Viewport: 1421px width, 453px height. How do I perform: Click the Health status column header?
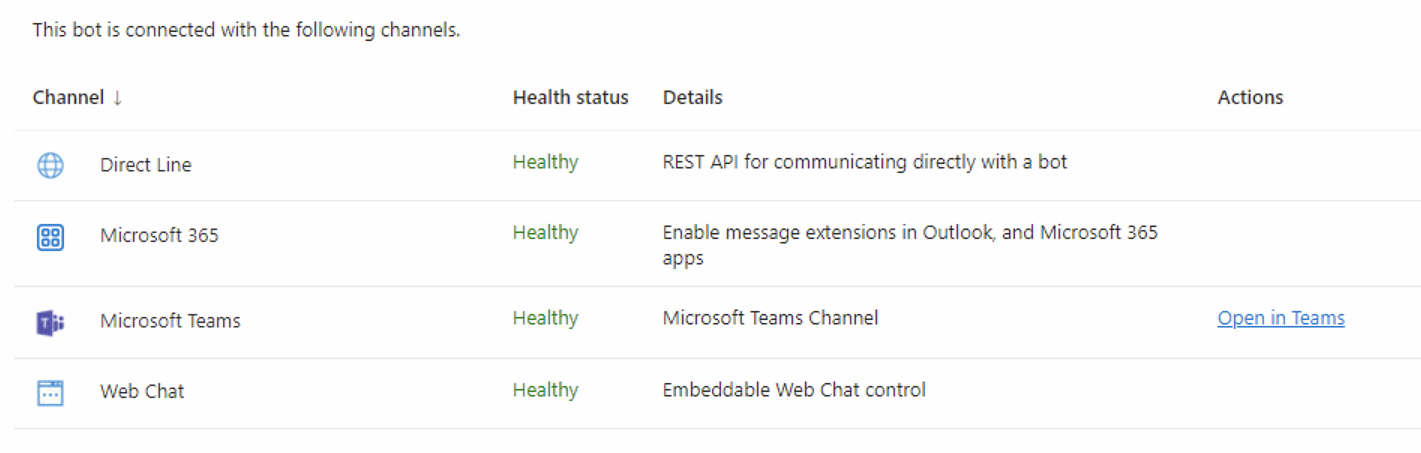(570, 98)
